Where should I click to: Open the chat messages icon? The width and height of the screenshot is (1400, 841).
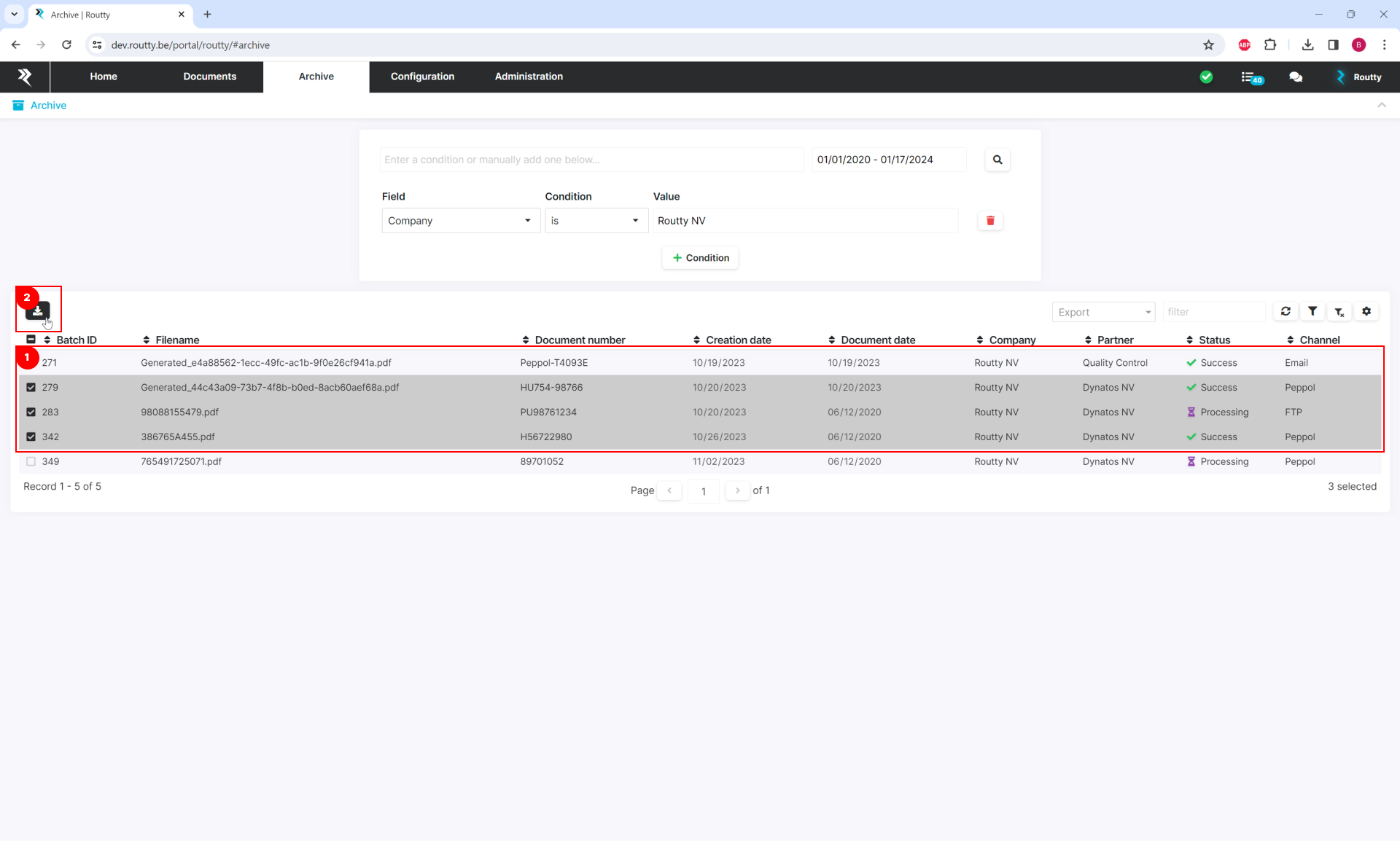coord(1296,77)
